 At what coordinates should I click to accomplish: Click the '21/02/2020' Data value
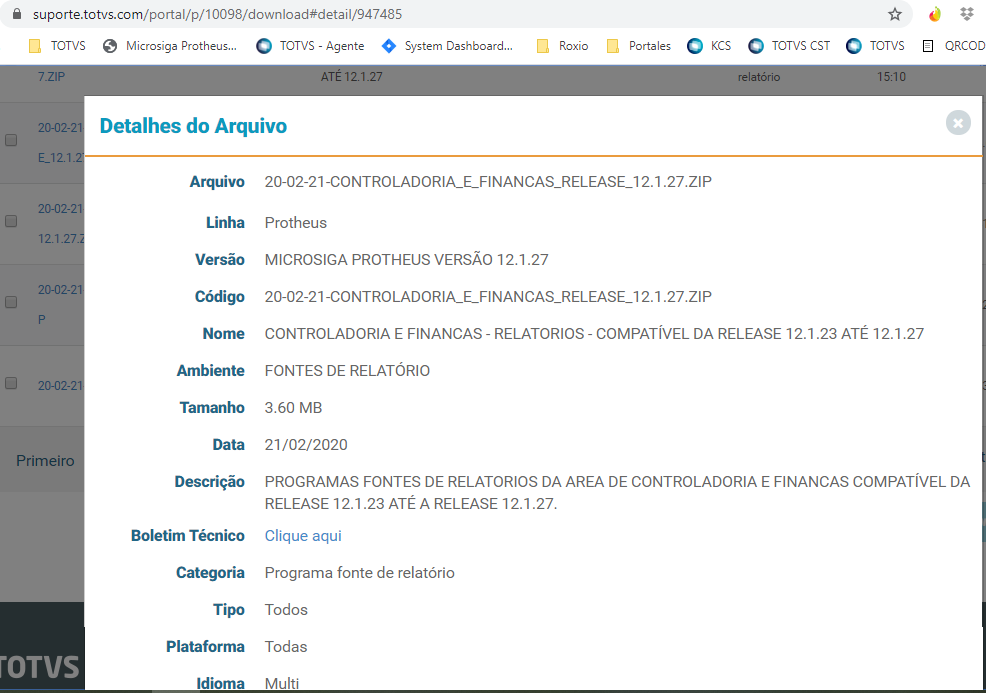click(306, 445)
